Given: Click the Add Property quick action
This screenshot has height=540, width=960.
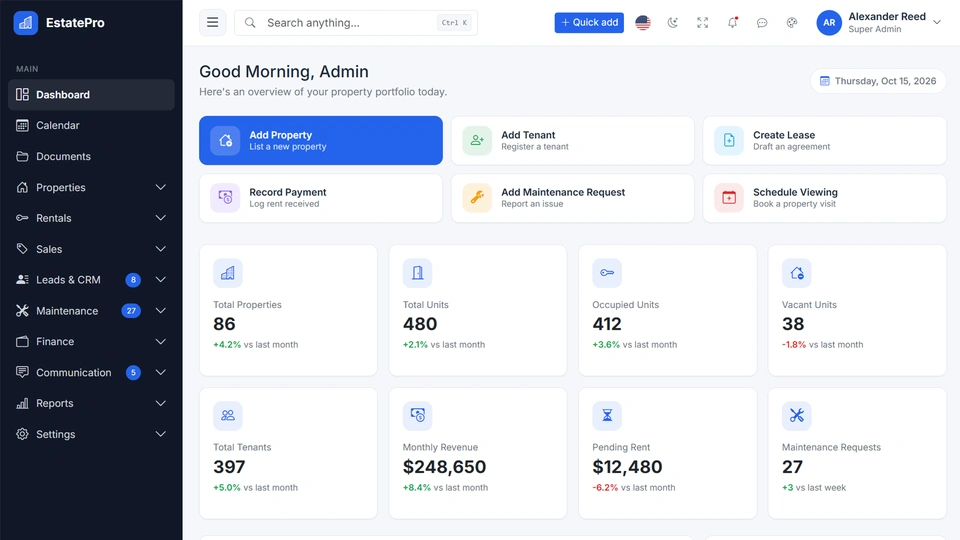Looking at the screenshot, I should tap(321, 140).
